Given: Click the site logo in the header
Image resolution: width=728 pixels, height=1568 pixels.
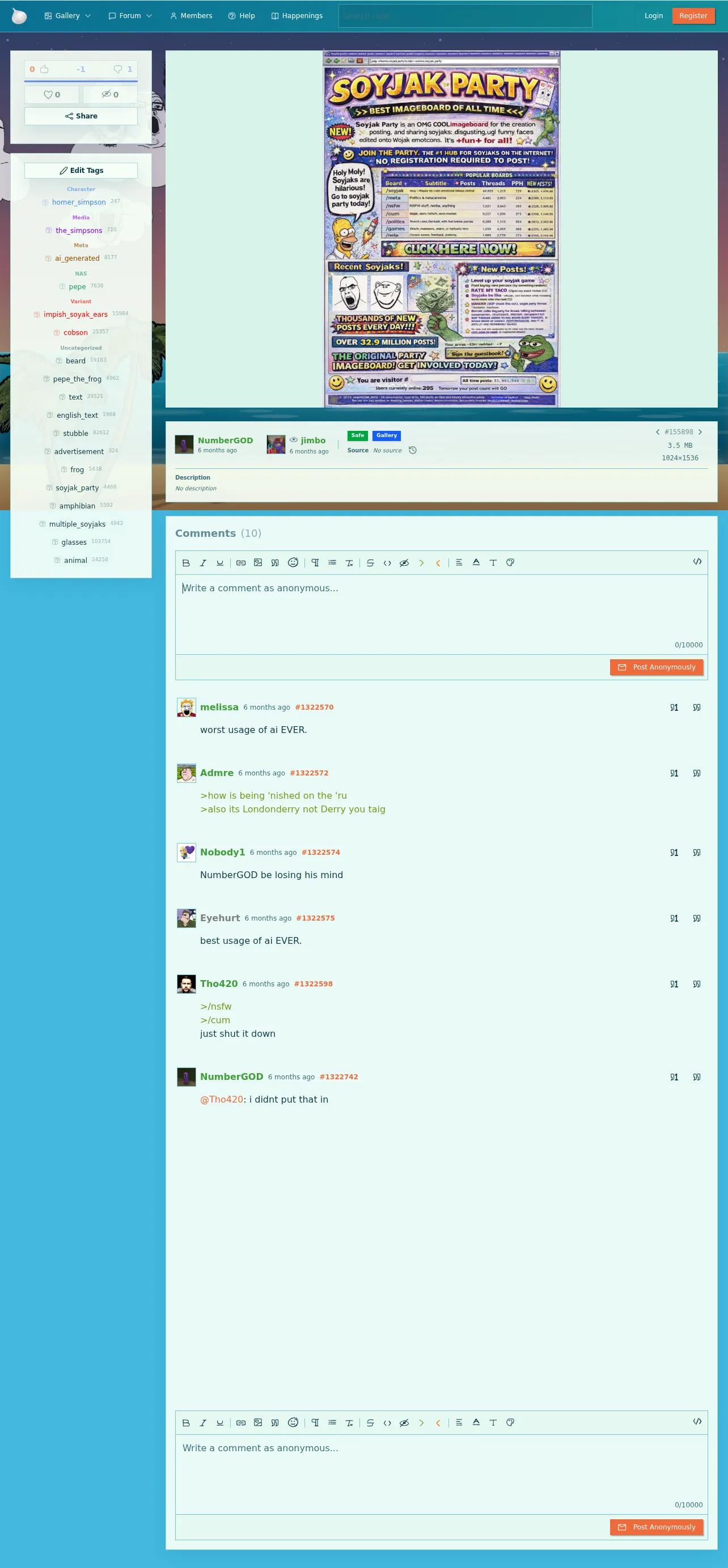Looking at the screenshot, I should 19,16.
